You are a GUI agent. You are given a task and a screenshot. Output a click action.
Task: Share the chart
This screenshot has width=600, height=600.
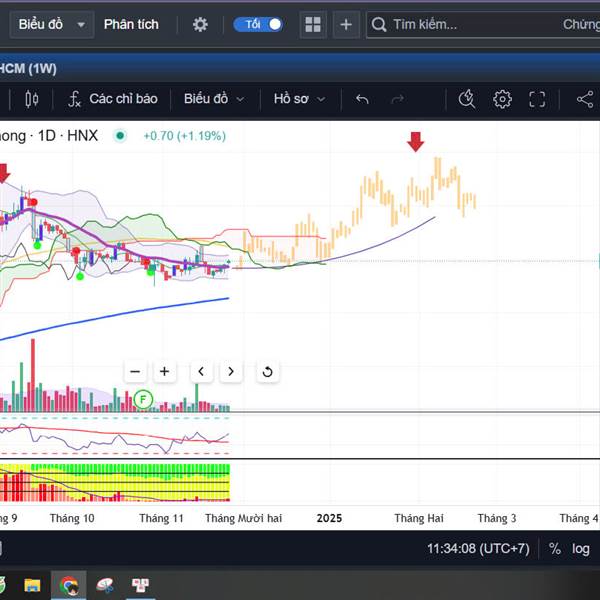click(585, 99)
